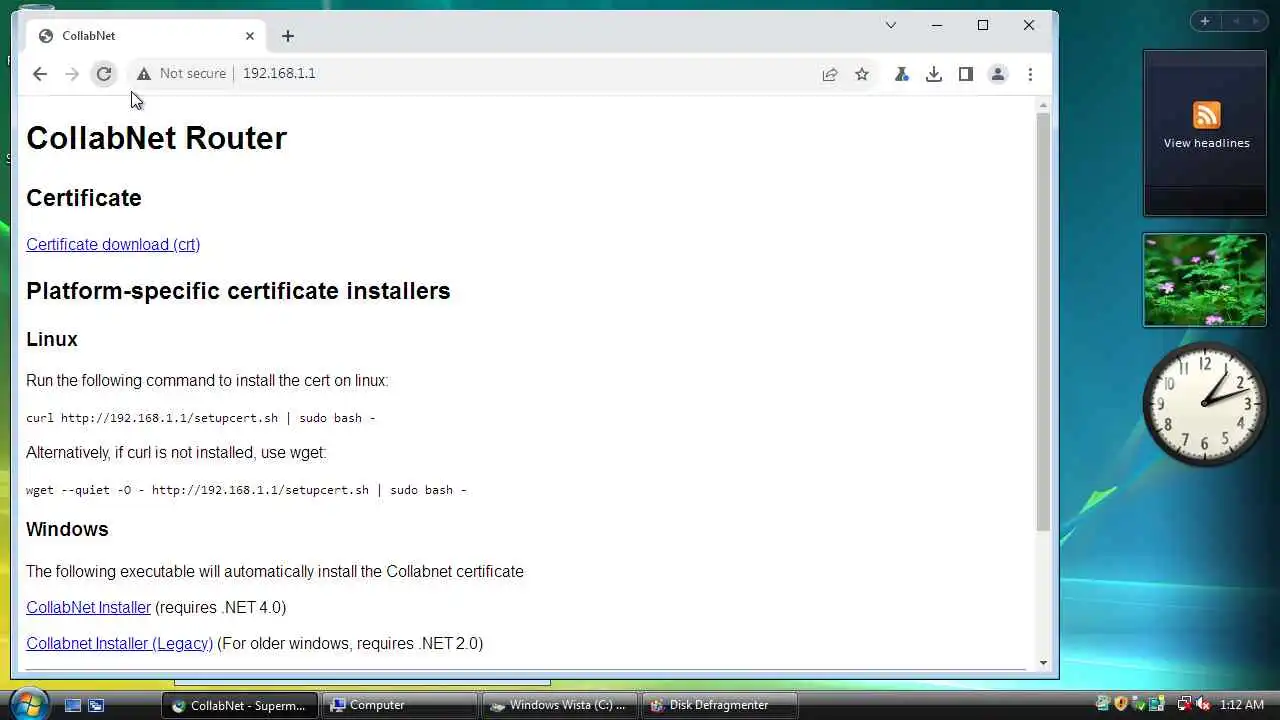Screen dimensions: 1280x720
Task: Click the security shield tray icon
Action: 1121,705
